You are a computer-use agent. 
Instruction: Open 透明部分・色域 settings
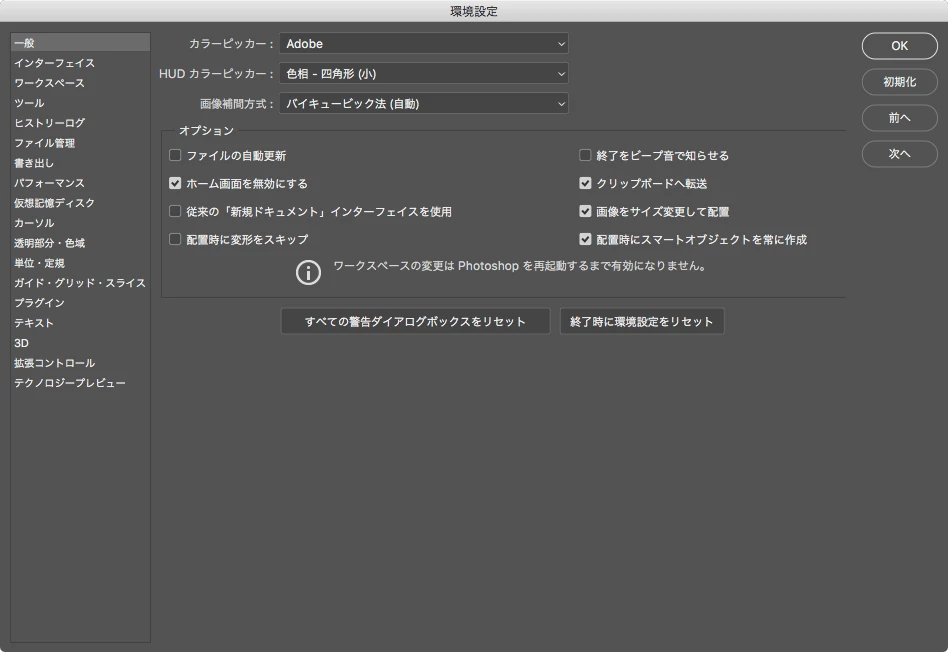[x=80, y=243]
